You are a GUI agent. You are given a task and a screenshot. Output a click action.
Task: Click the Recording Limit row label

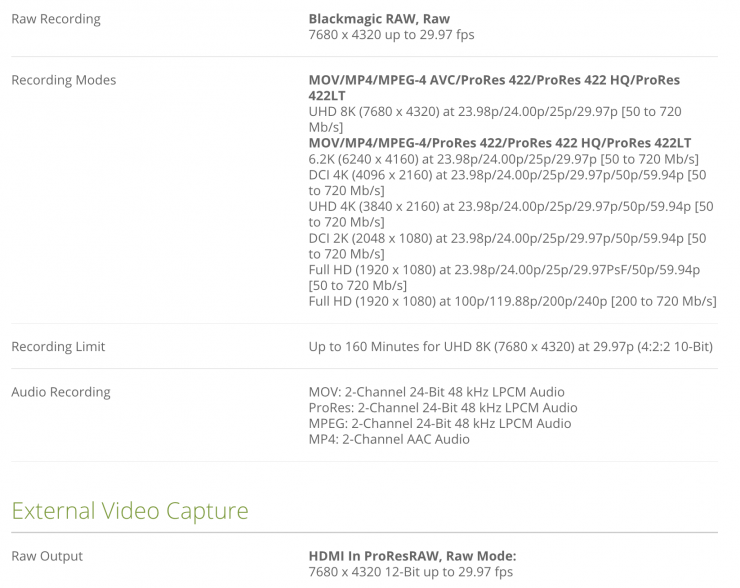point(58,347)
